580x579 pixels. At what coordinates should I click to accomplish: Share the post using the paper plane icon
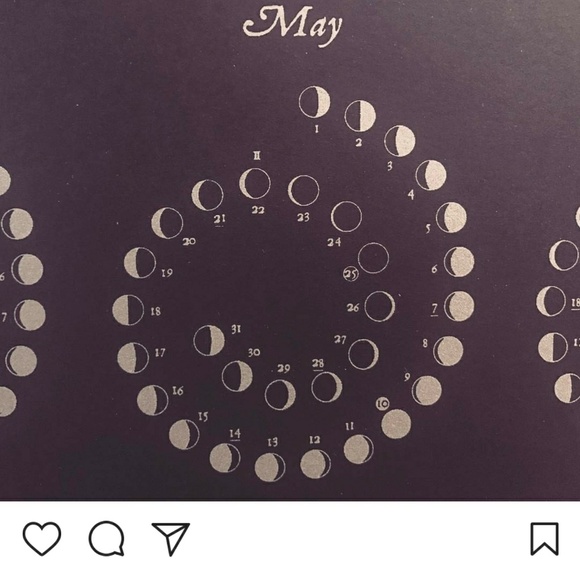pyautogui.click(x=171, y=539)
